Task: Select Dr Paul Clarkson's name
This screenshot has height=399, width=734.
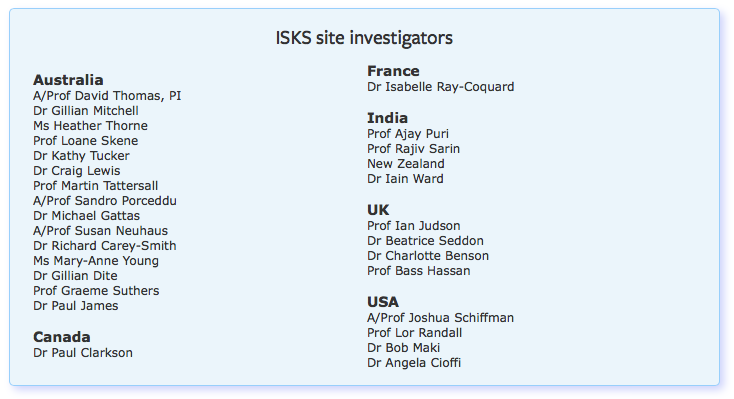Action: [x=83, y=353]
